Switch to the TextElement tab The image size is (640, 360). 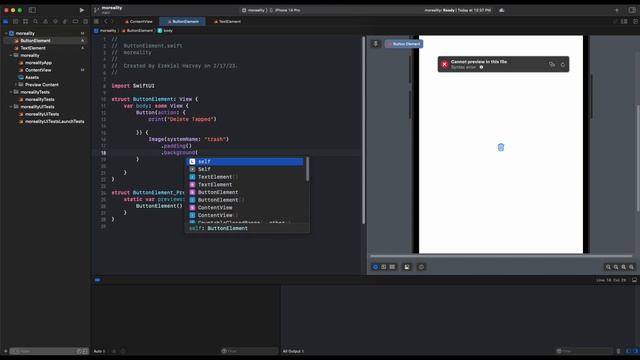227,21
